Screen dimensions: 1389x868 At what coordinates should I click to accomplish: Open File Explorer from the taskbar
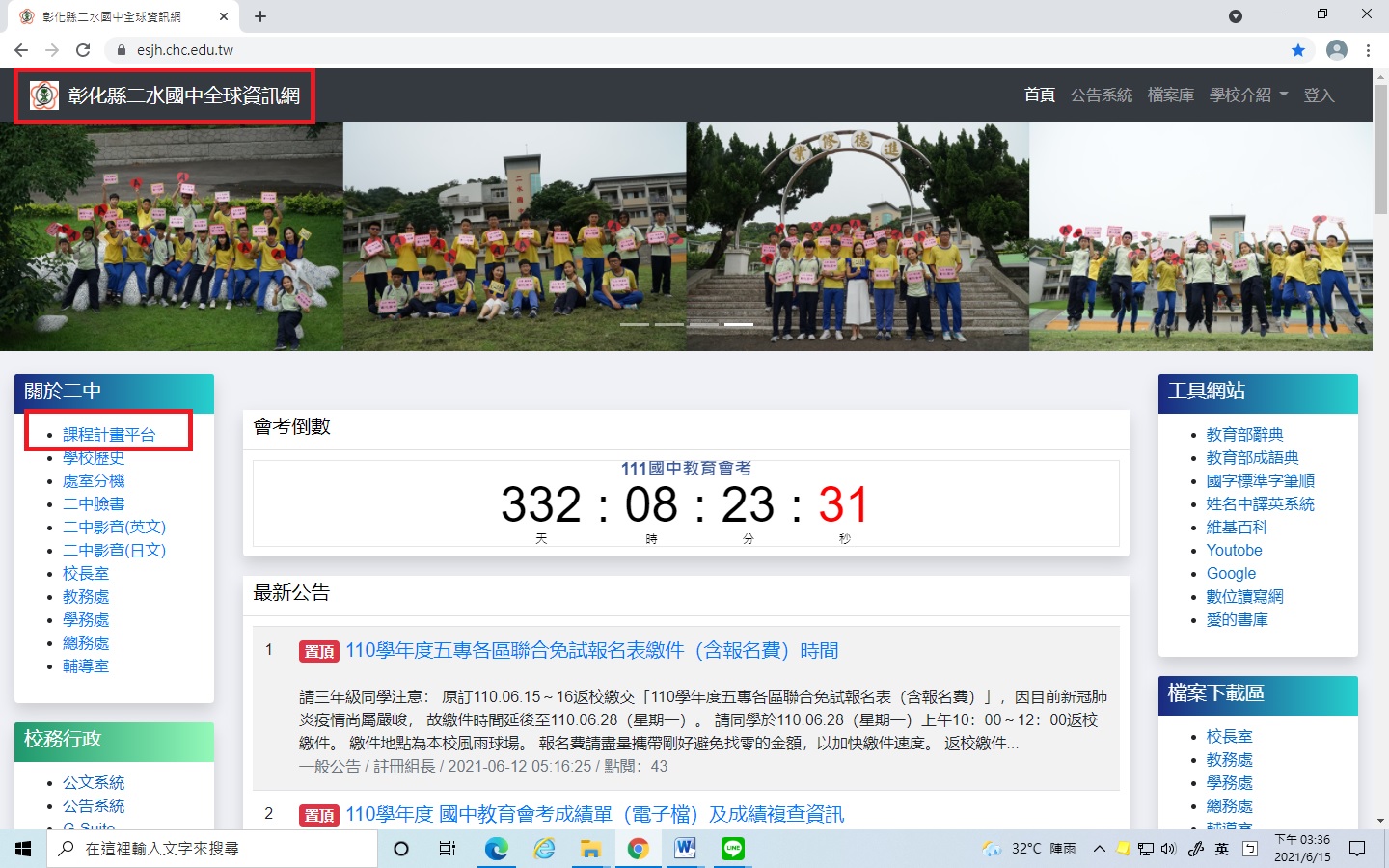point(590,849)
